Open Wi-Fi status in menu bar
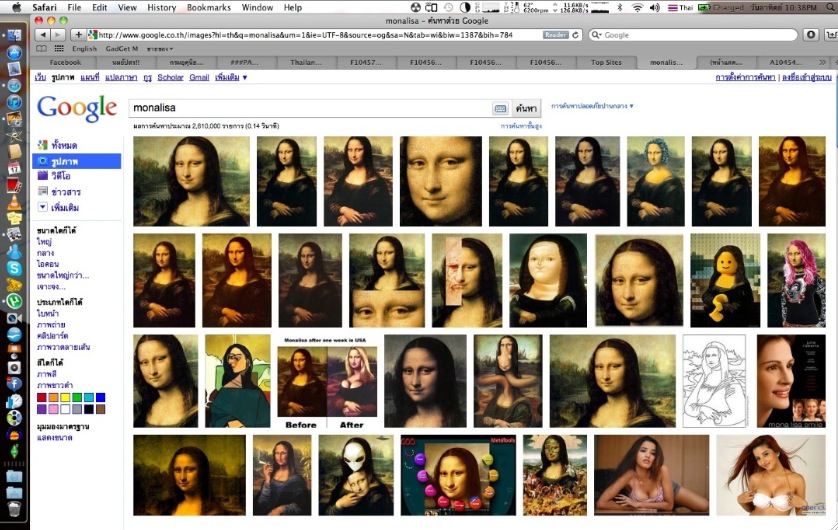 pyautogui.click(x=637, y=7)
